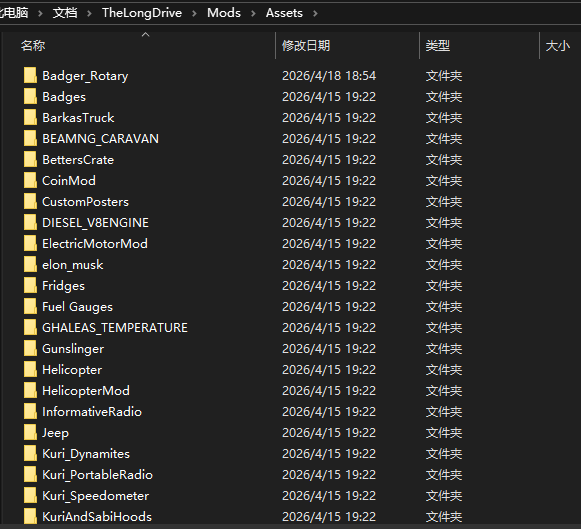Expand the chevron after Assets in breadcrumb
This screenshot has width=581, height=529.
tap(315, 13)
